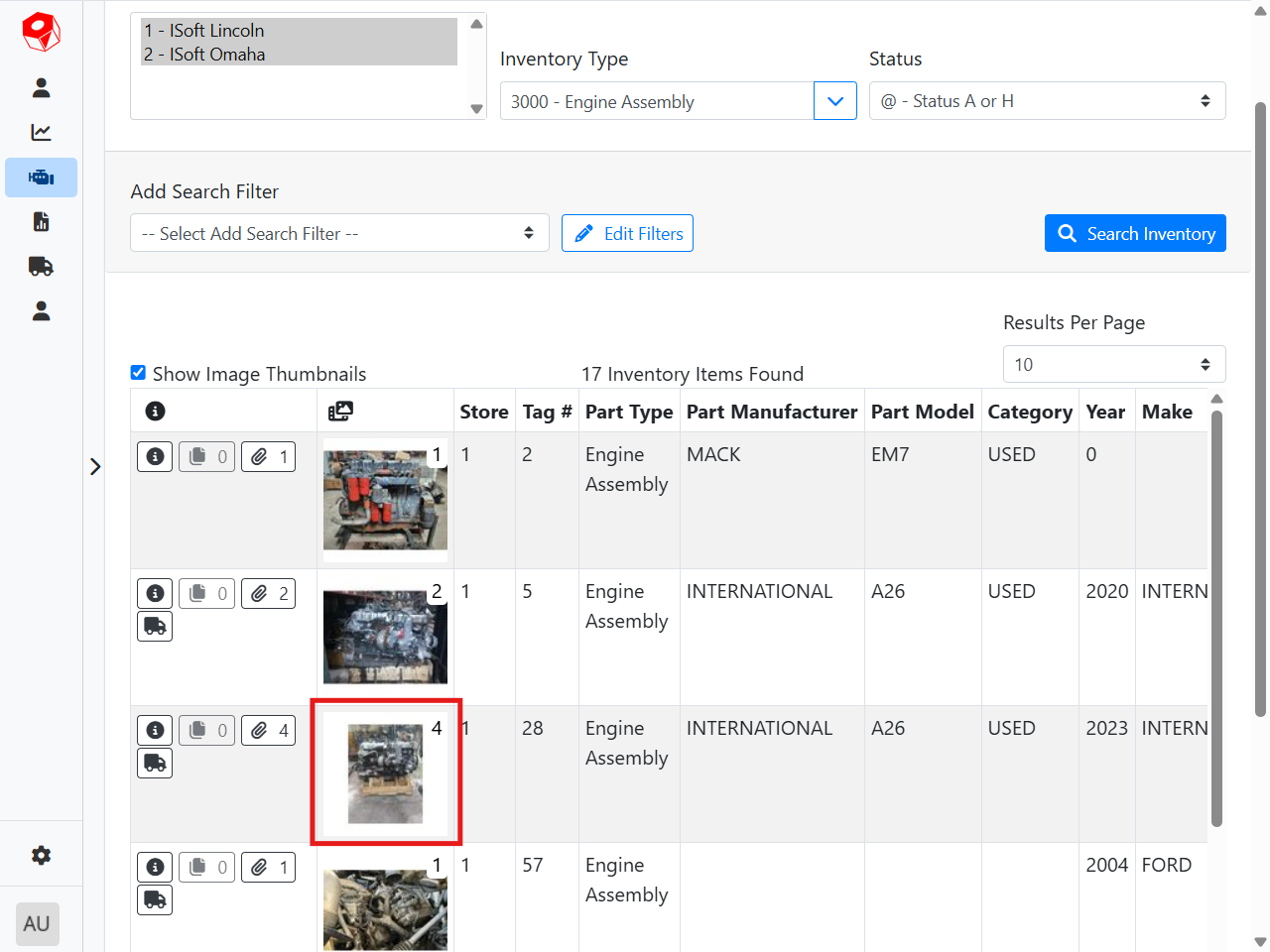Image resolution: width=1270 pixels, height=952 pixels.
Task: Open the Select Add Search Filter dropdown
Action: tap(339, 233)
